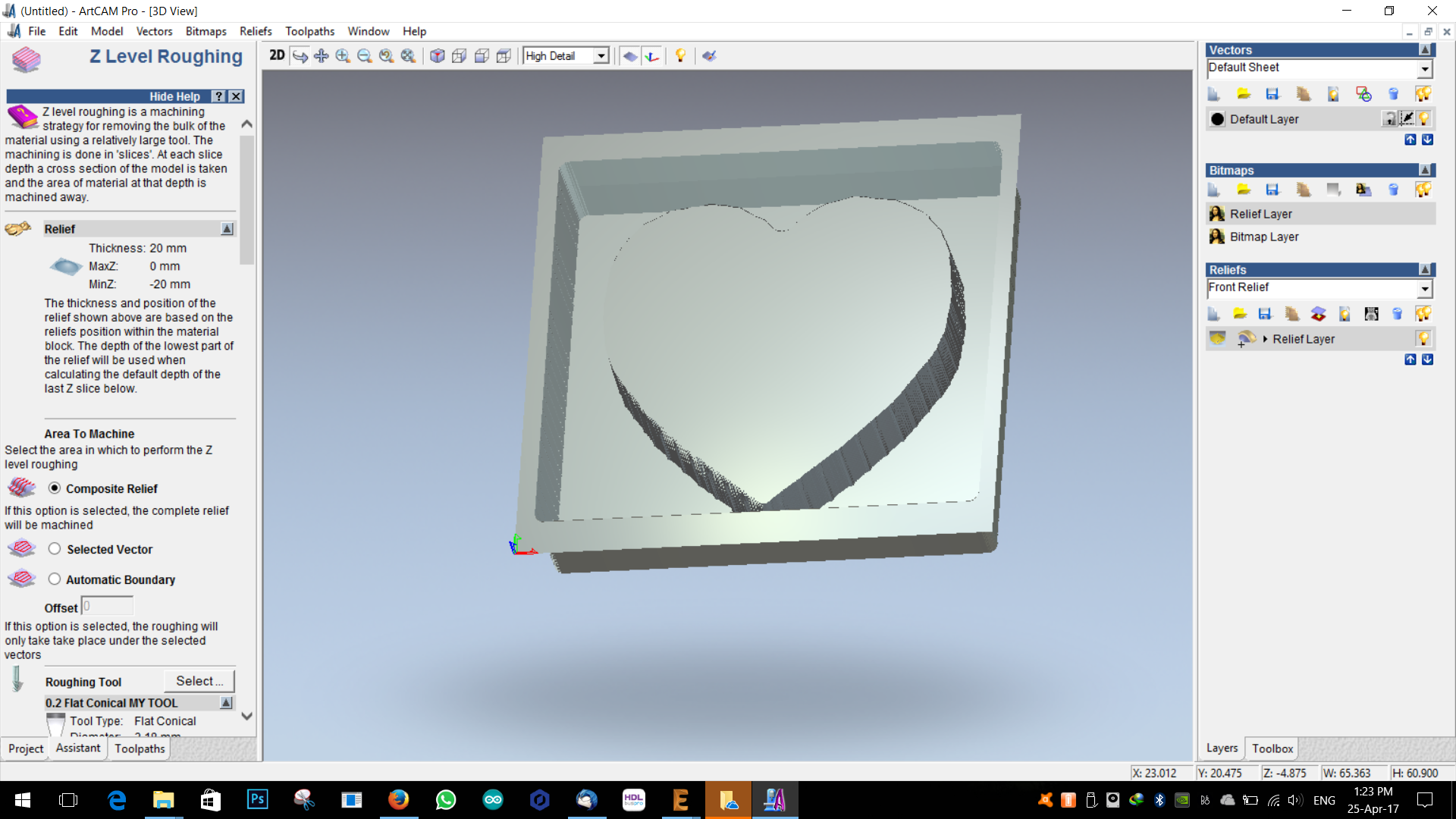Click create relief from bitmap Mona Lisa icon
The width and height of the screenshot is (1456, 819).
[1363, 190]
